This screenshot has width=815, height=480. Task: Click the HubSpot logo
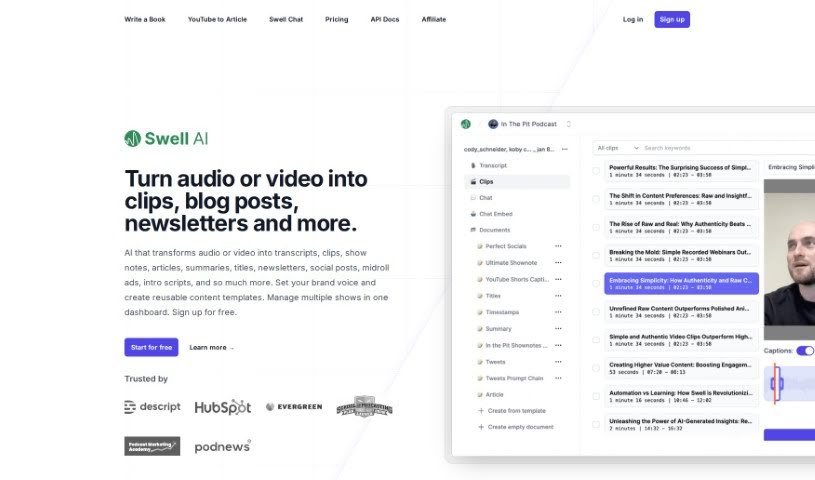[222, 407]
